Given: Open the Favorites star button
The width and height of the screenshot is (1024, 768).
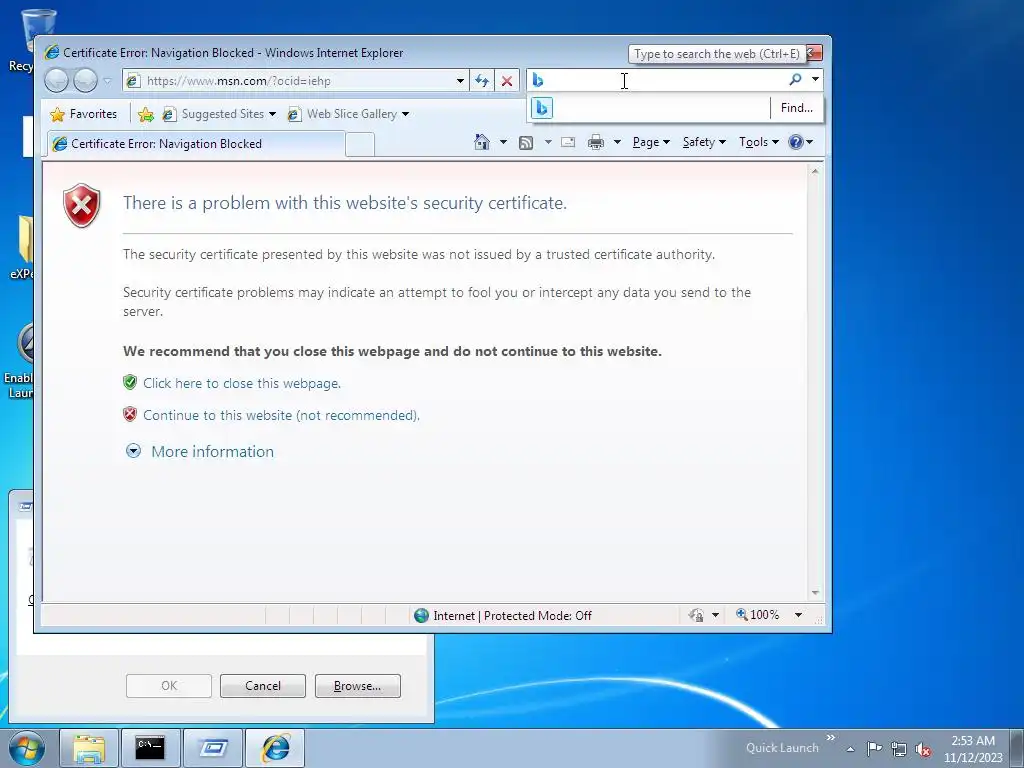Looking at the screenshot, I should point(83,114).
